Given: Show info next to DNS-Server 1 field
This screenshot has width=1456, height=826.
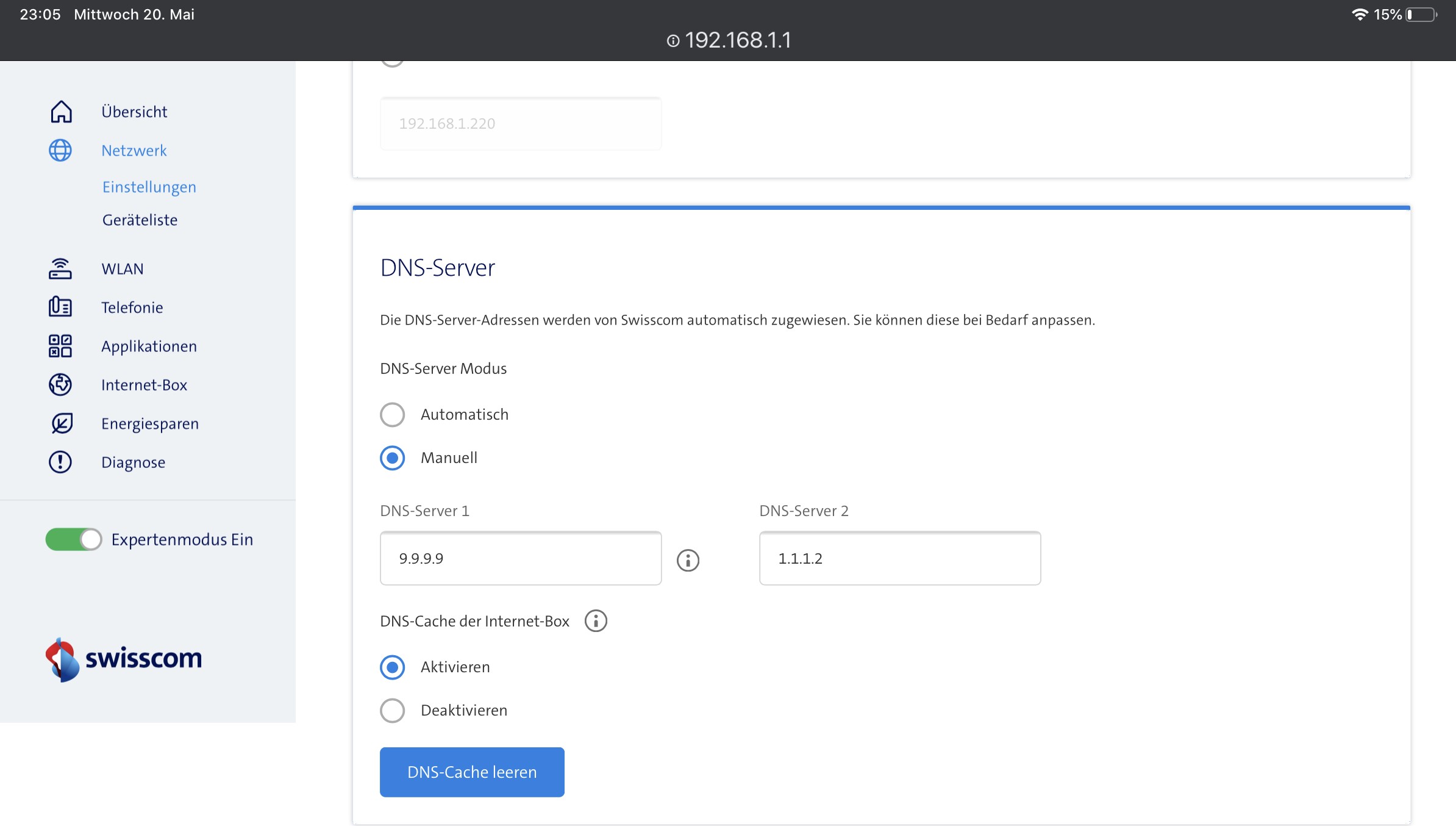Looking at the screenshot, I should [688, 559].
